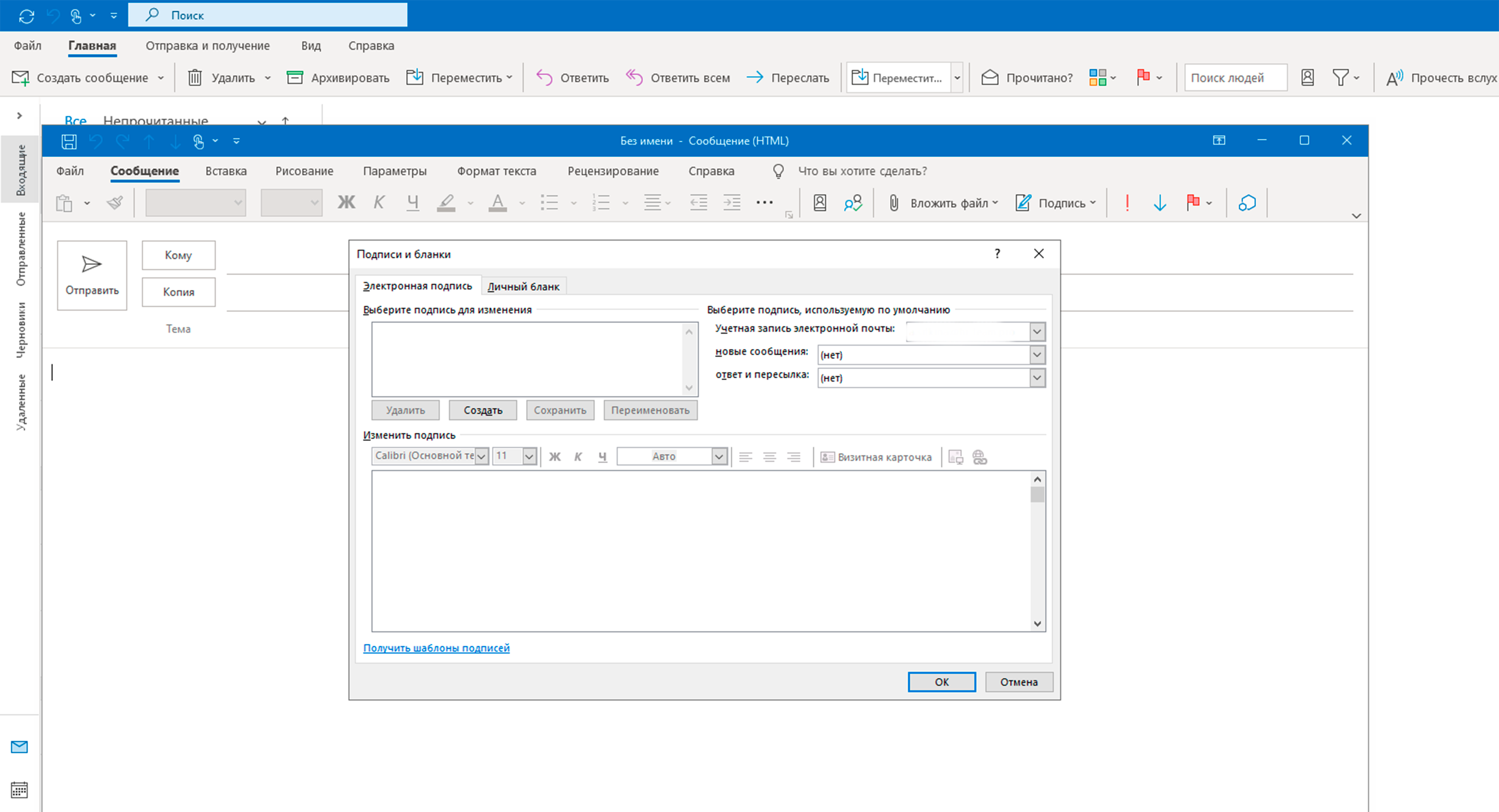Click the paste clipboard icon
This screenshot has height=812, width=1499.
click(x=64, y=203)
